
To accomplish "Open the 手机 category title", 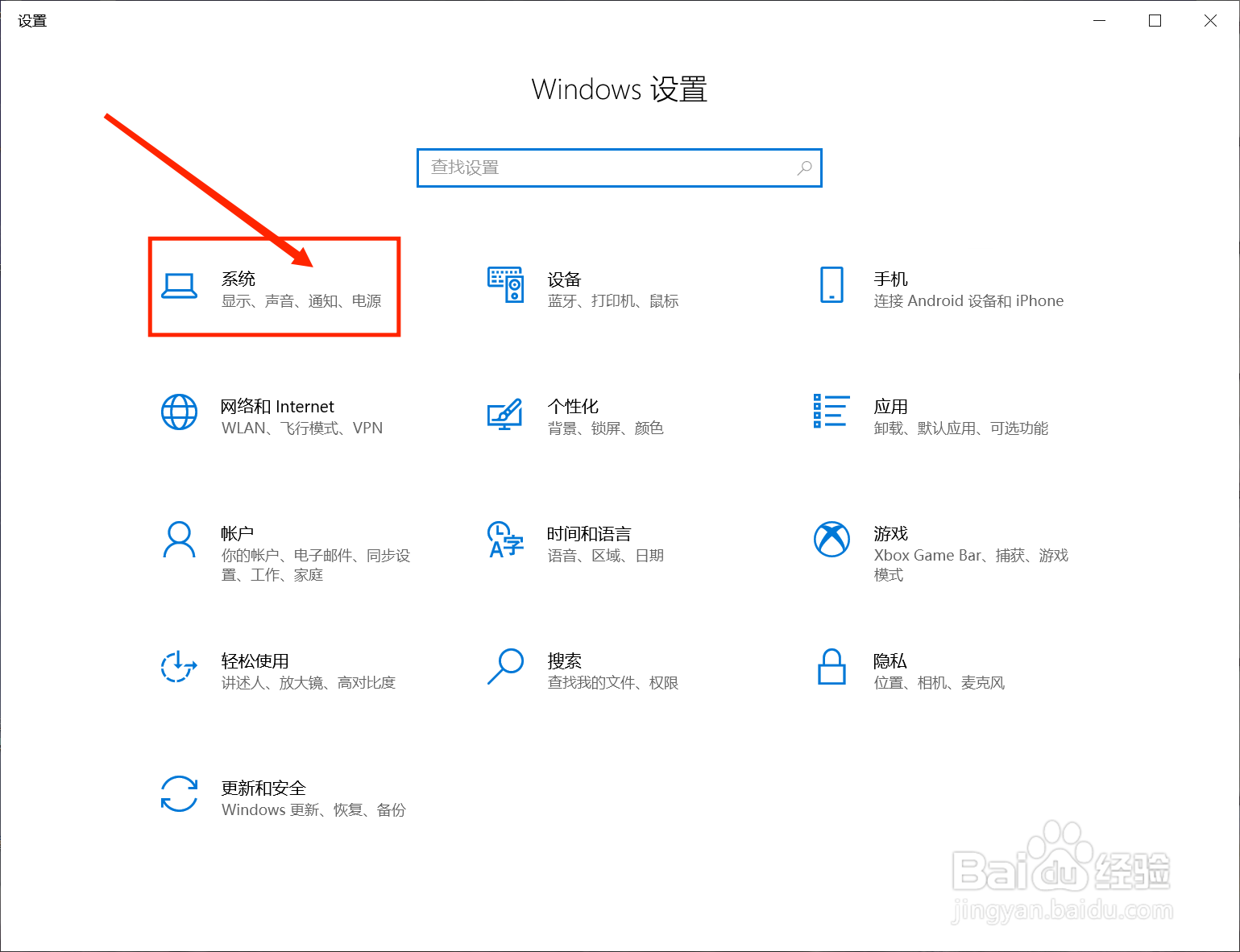I will (x=890, y=279).
